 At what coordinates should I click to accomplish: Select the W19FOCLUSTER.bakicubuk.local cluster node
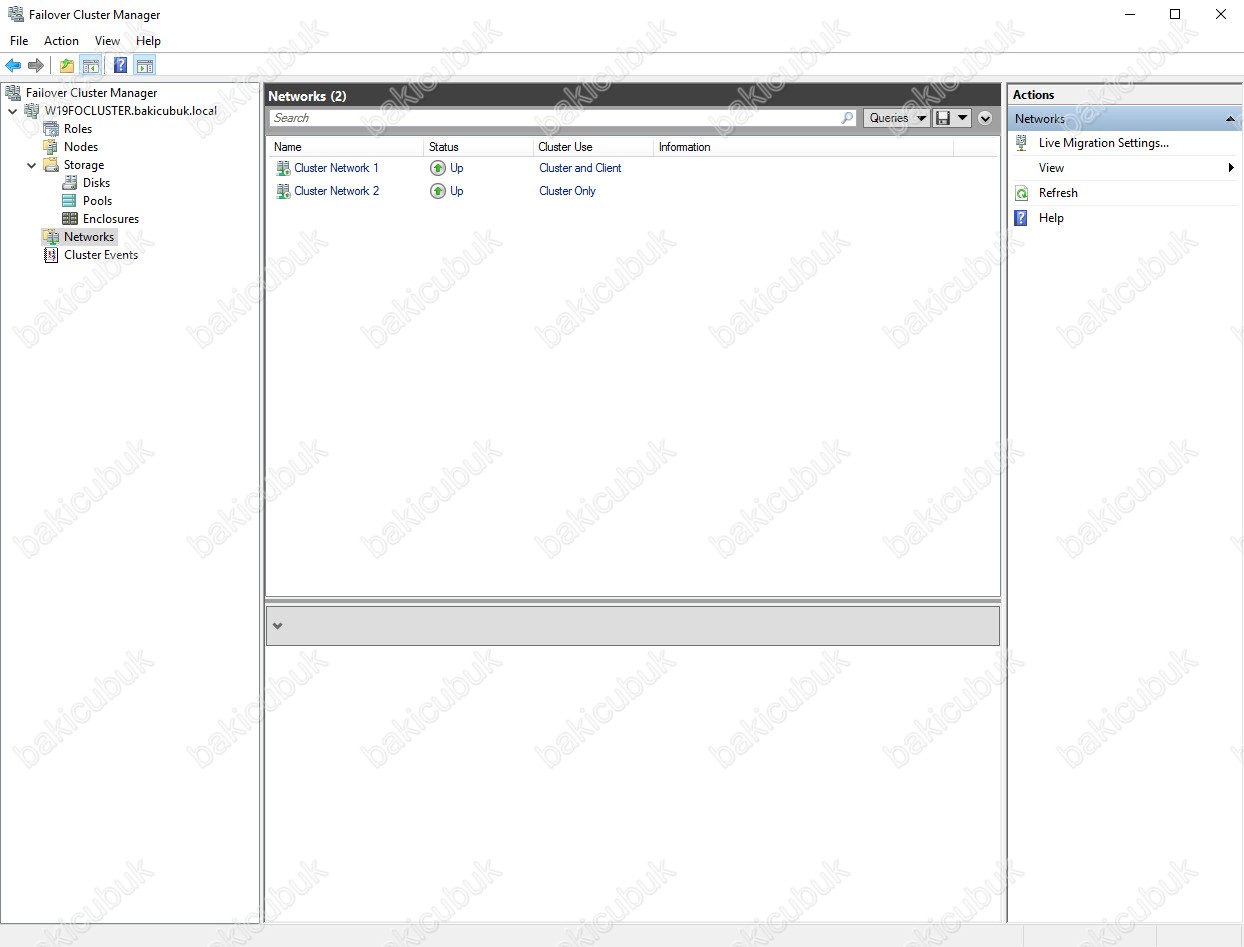130,111
